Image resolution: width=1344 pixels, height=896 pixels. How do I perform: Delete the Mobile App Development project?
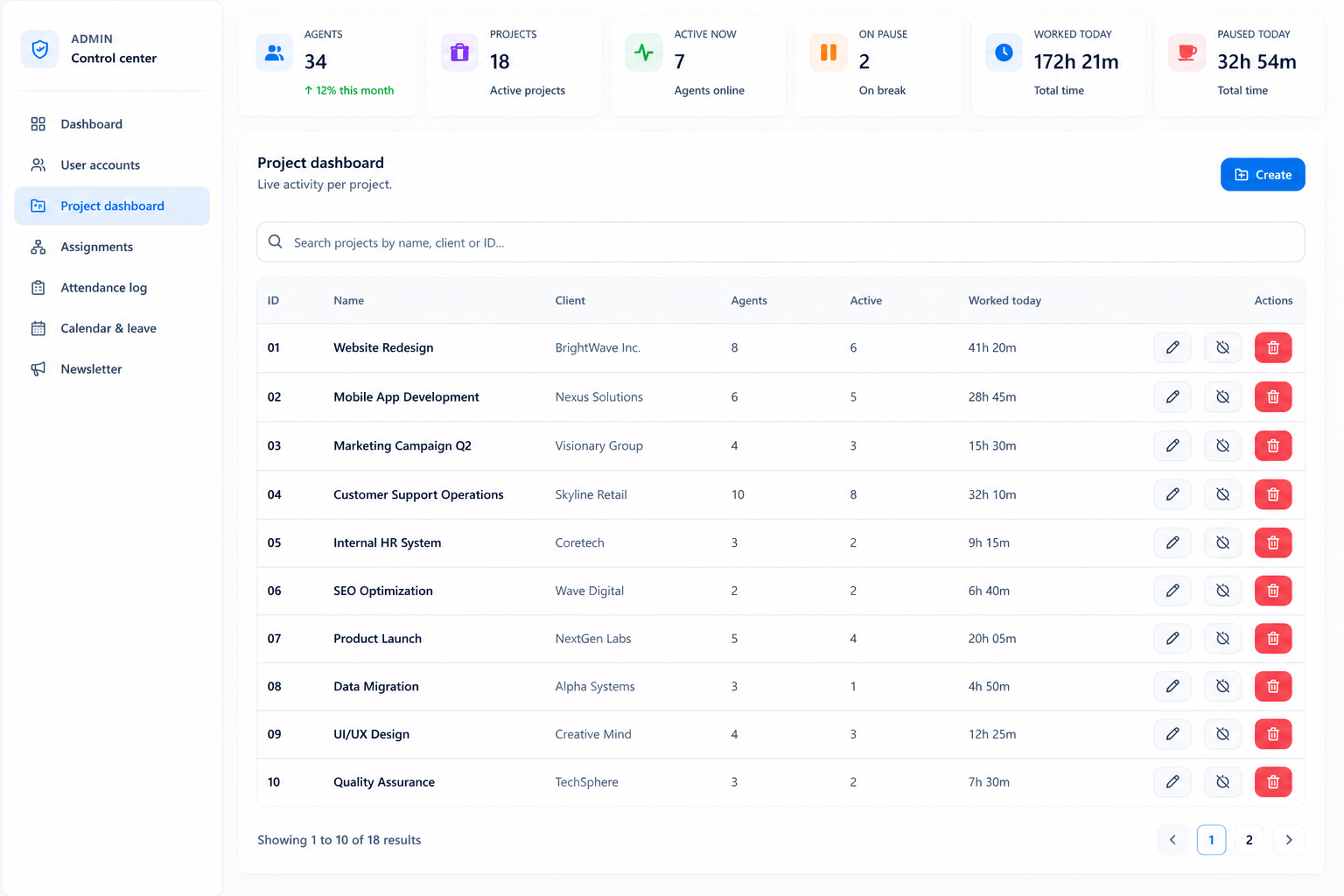[x=1273, y=396]
